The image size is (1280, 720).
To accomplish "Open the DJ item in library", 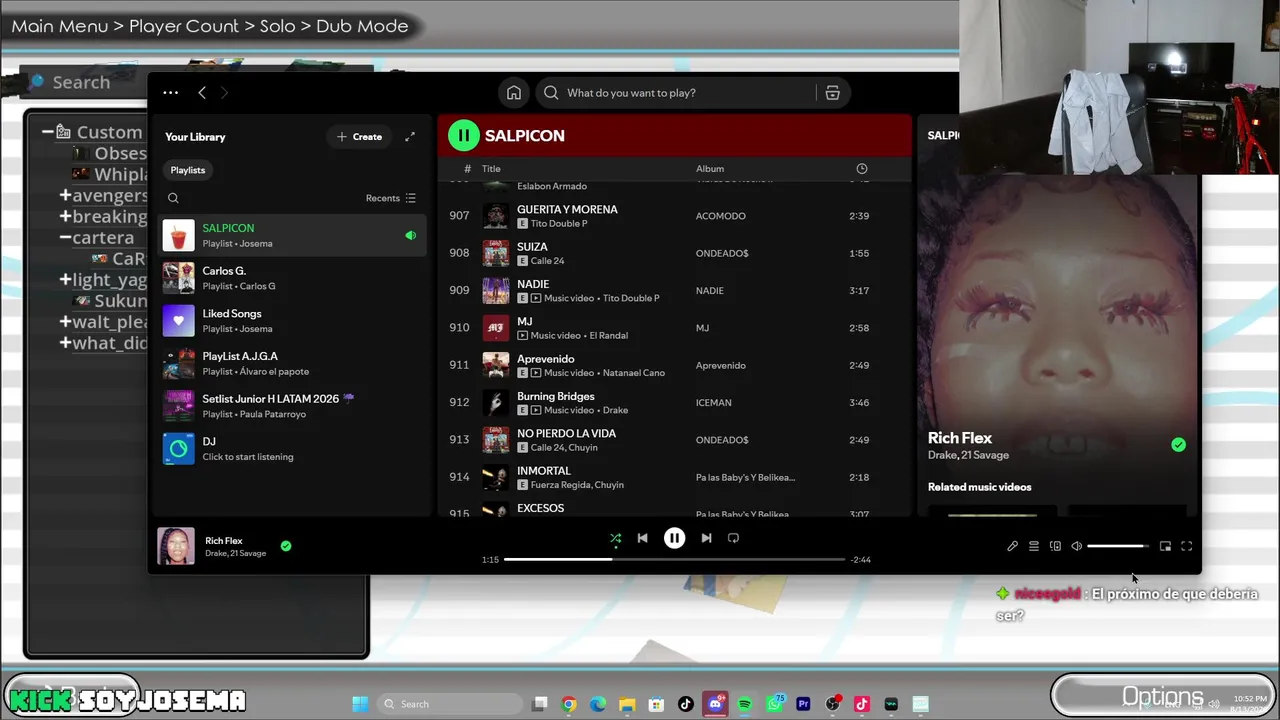I will click(x=292, y=449).
